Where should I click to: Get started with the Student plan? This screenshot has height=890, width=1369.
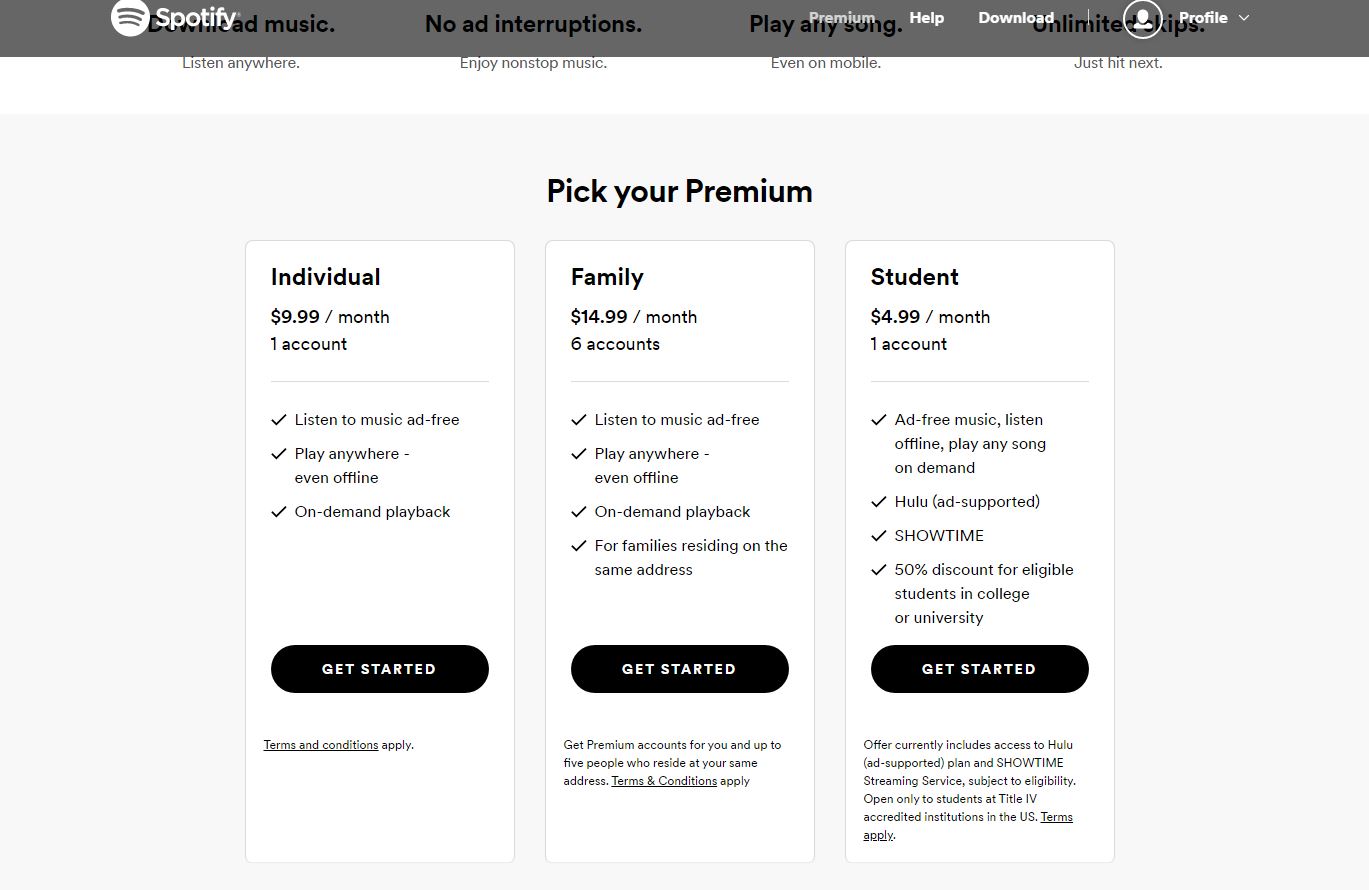pos(980,669)
